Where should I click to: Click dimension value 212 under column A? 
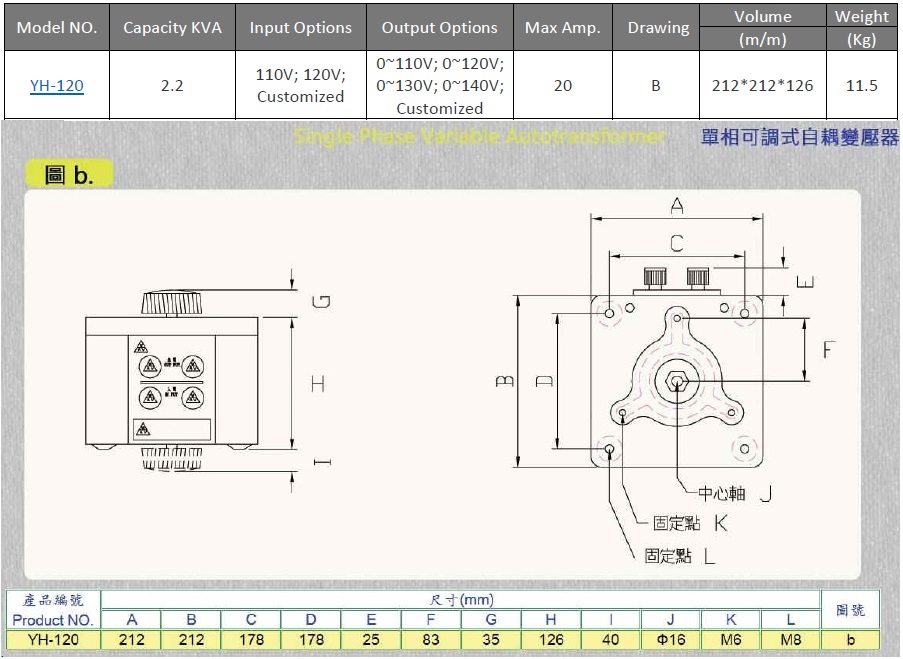click(x=131, y=638)
